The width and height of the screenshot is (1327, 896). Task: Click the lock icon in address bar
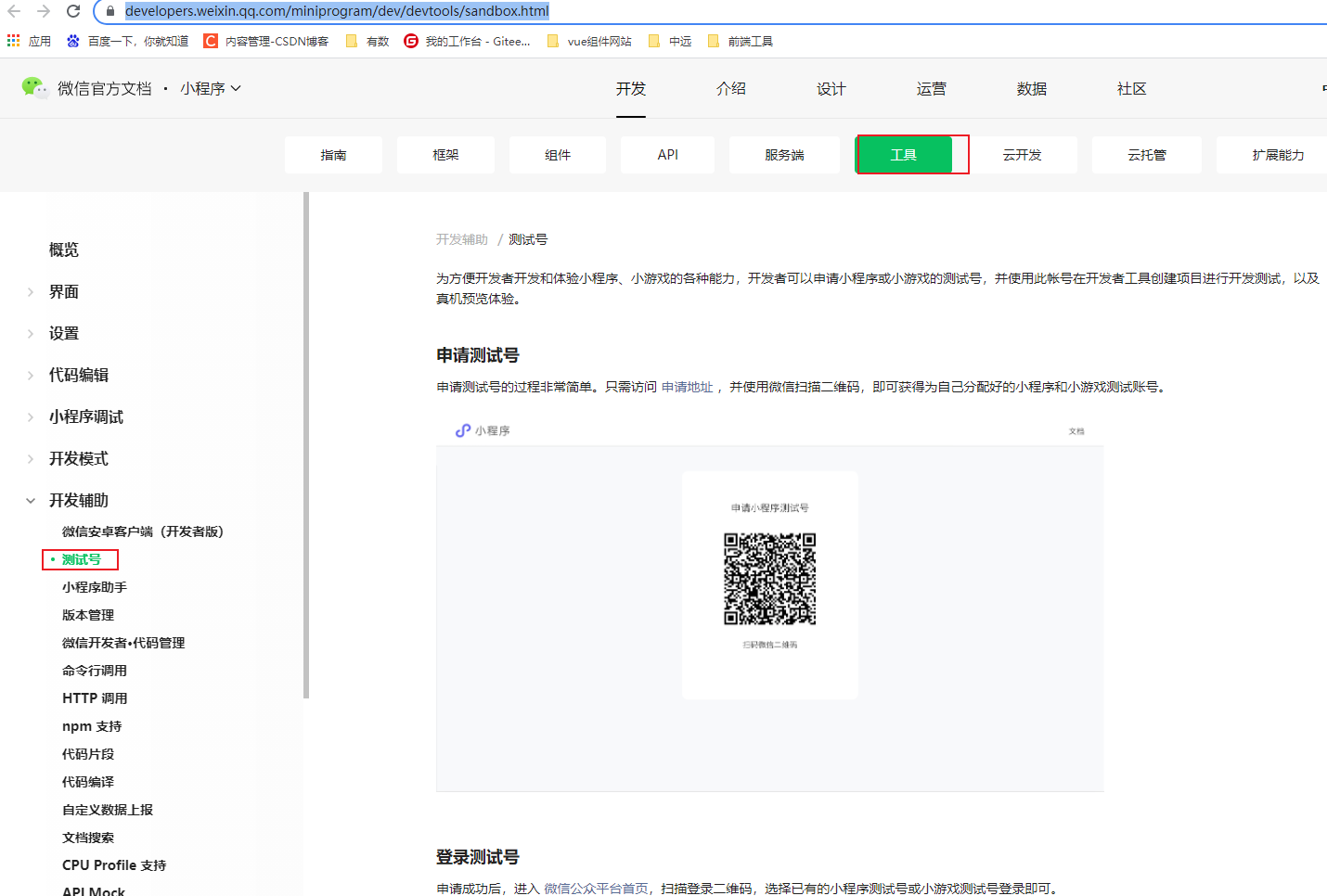pos(110,11)
